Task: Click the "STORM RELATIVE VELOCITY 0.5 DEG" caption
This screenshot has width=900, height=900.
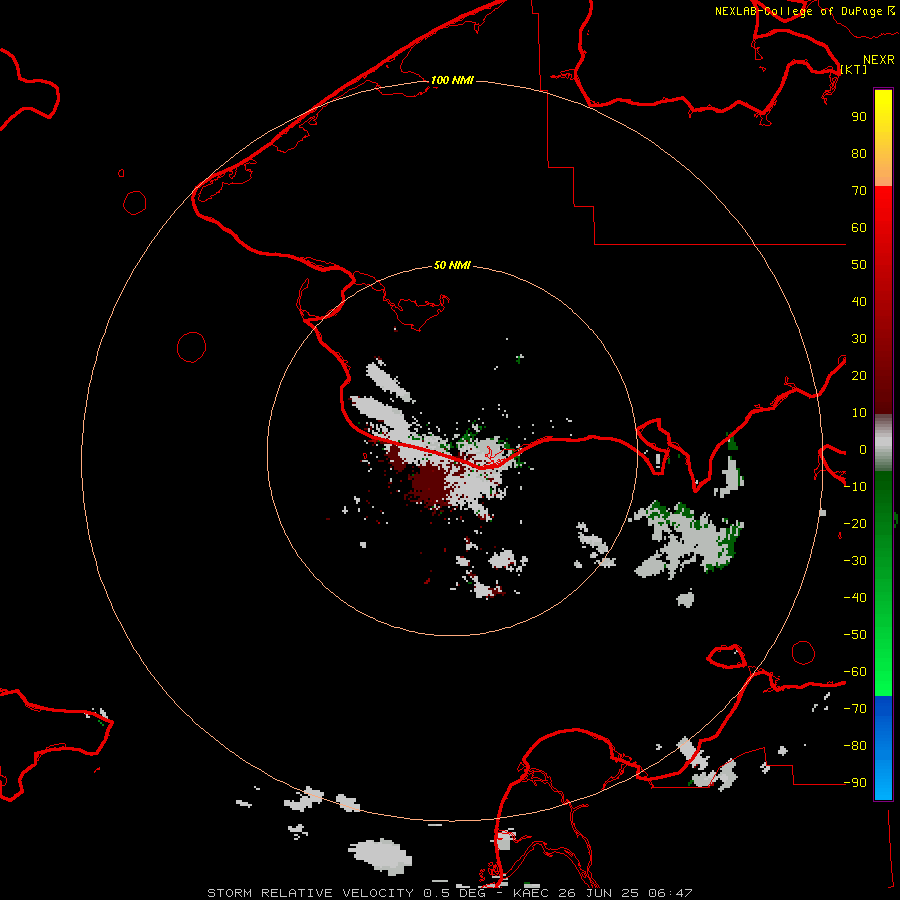Action: (x=346, y=893)
